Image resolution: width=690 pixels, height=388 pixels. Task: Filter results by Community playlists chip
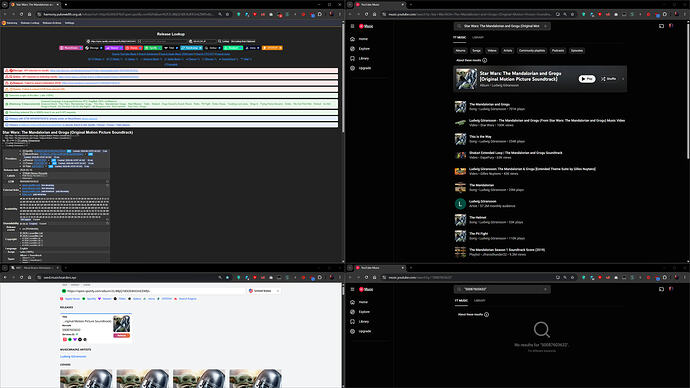pos(532,51)
